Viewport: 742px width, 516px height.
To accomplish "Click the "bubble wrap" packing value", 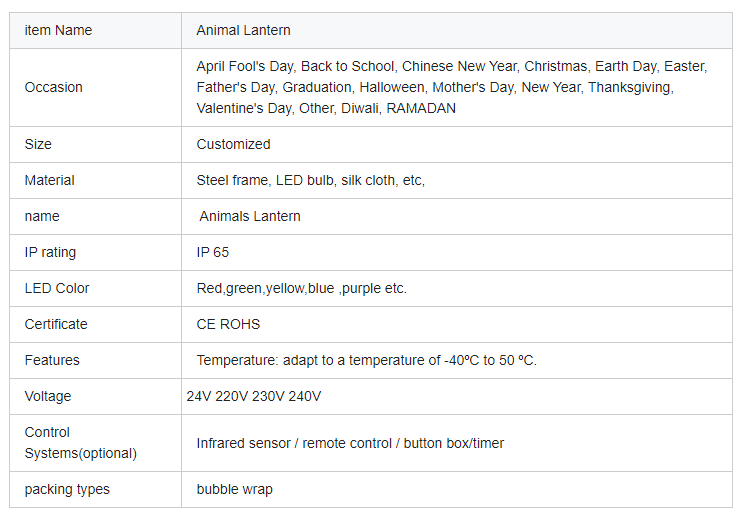I will (x=234, y=489).
